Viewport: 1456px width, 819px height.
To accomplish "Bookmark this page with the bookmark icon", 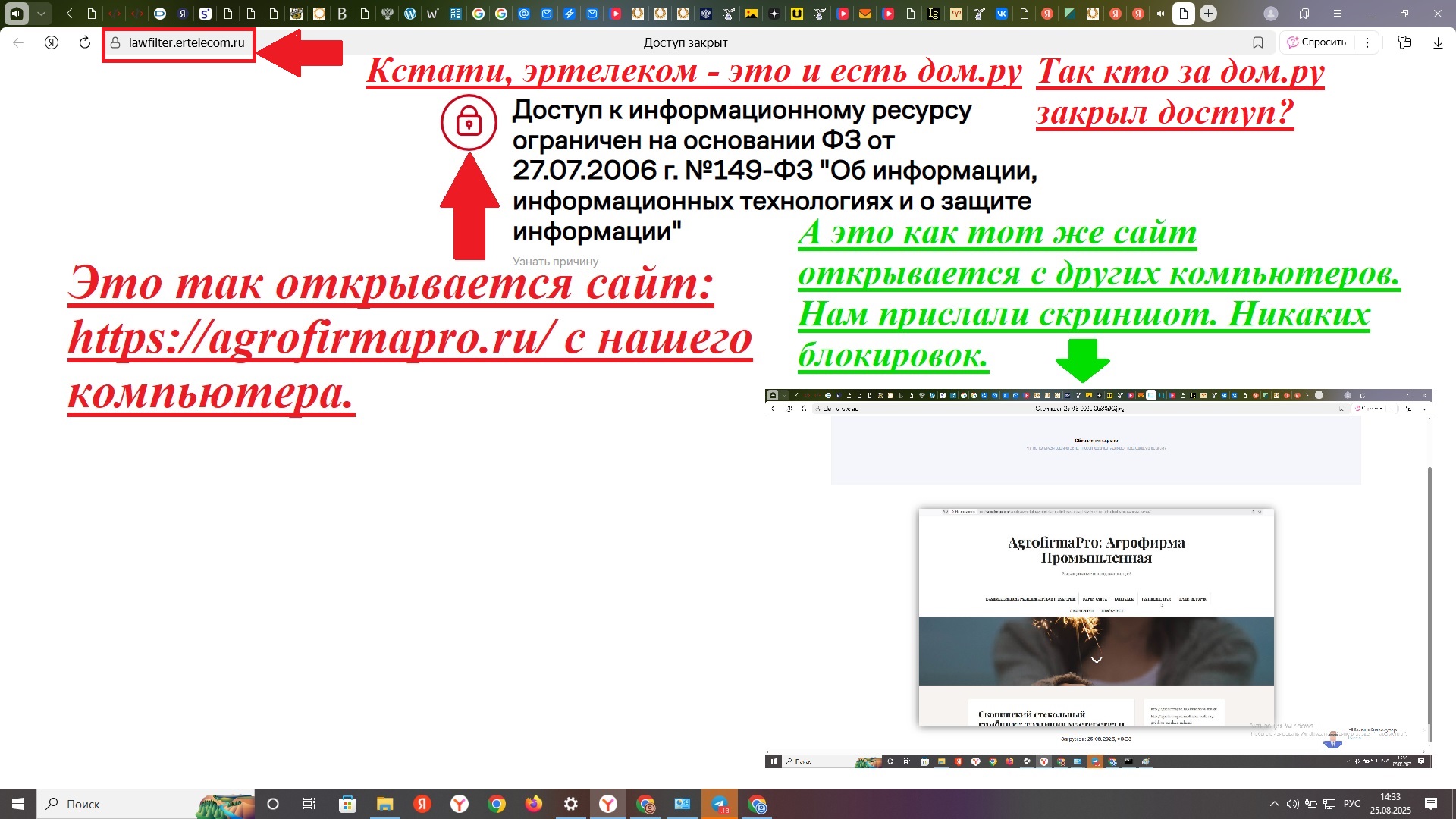I will coord(1258,42).
